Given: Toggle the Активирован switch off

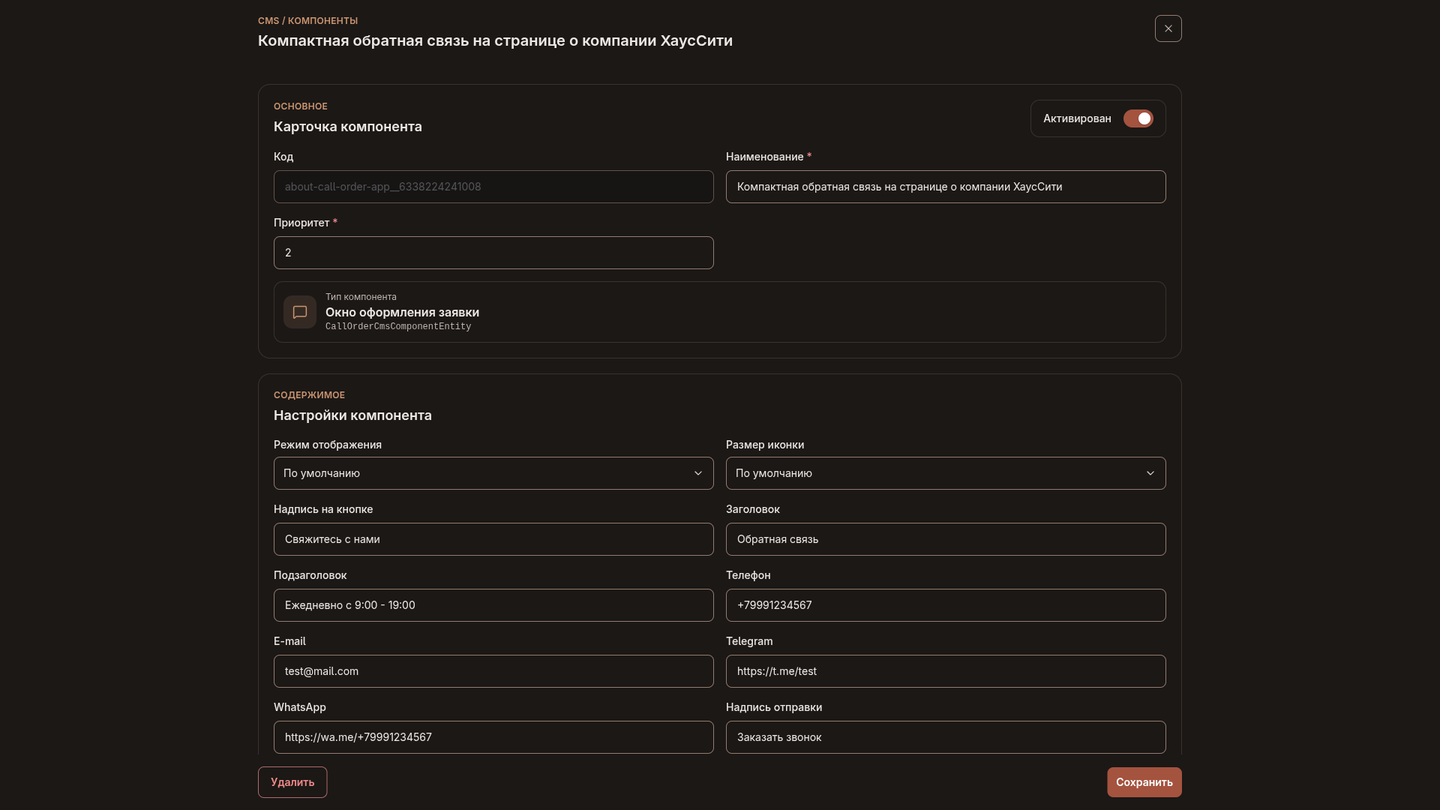Looking at the screenshot, I should pos(1138,119).
